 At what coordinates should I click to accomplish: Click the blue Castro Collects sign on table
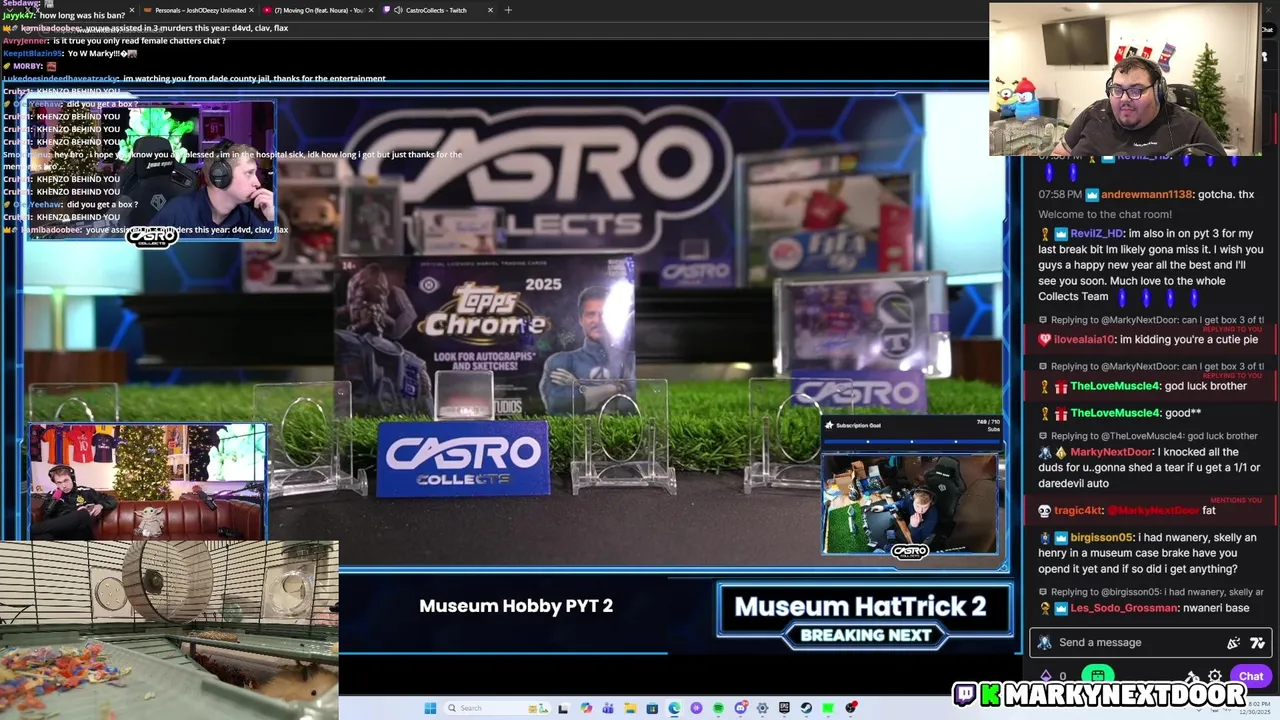point(462,458)
